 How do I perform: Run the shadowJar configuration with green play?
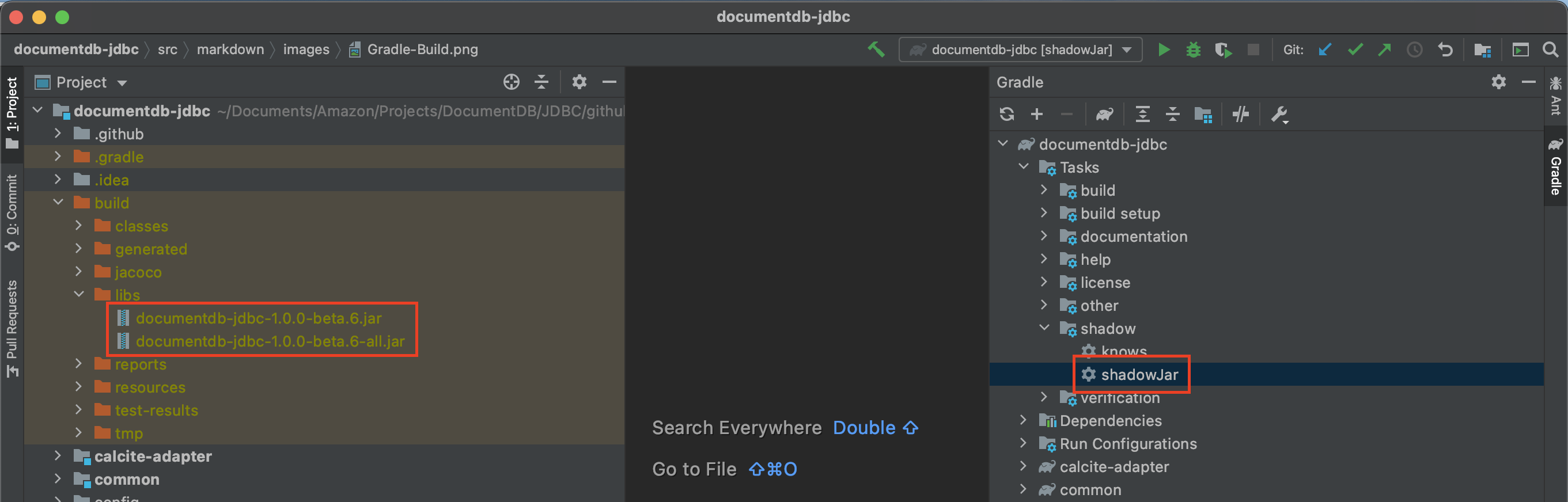[1163, 50]
